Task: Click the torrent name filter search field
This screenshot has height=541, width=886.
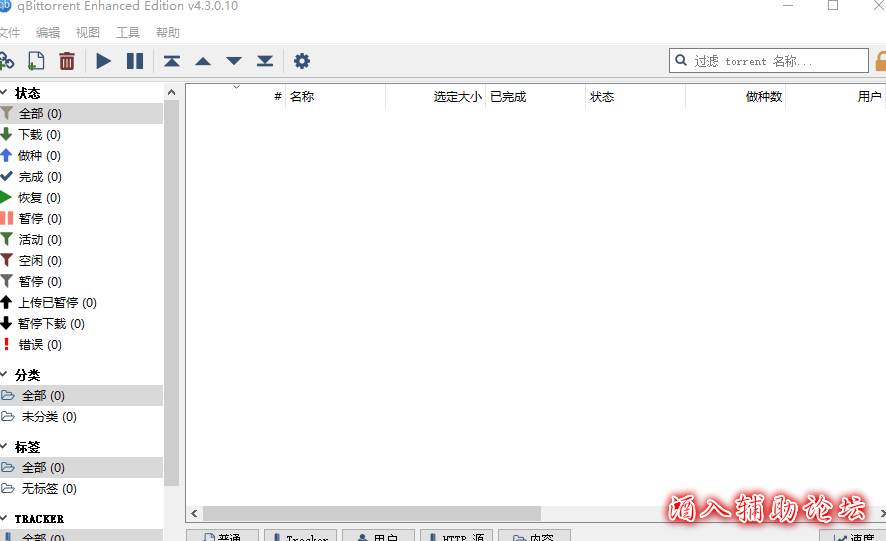Action: pos(775,61)
